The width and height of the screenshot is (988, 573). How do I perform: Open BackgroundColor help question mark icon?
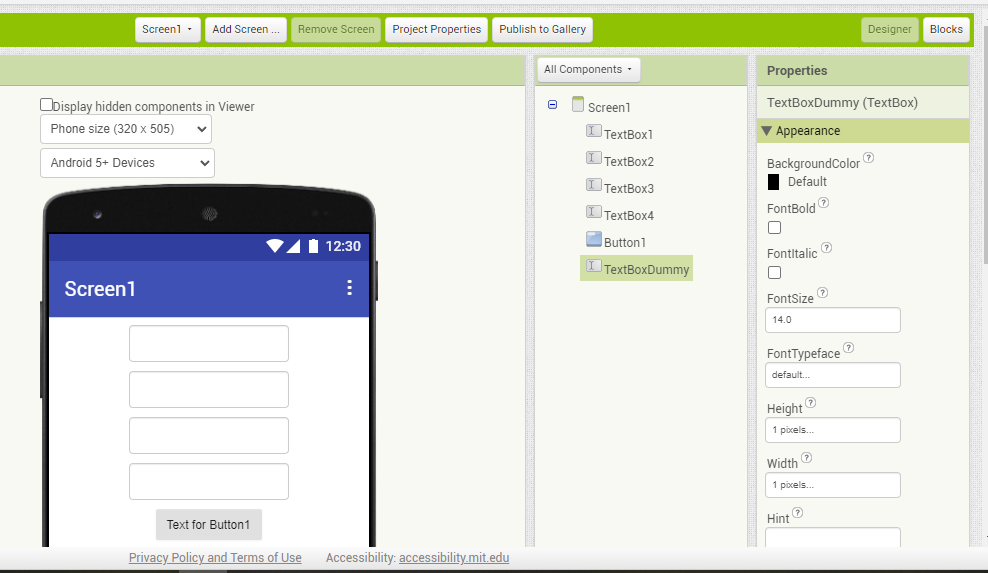[x=868, y=158]
